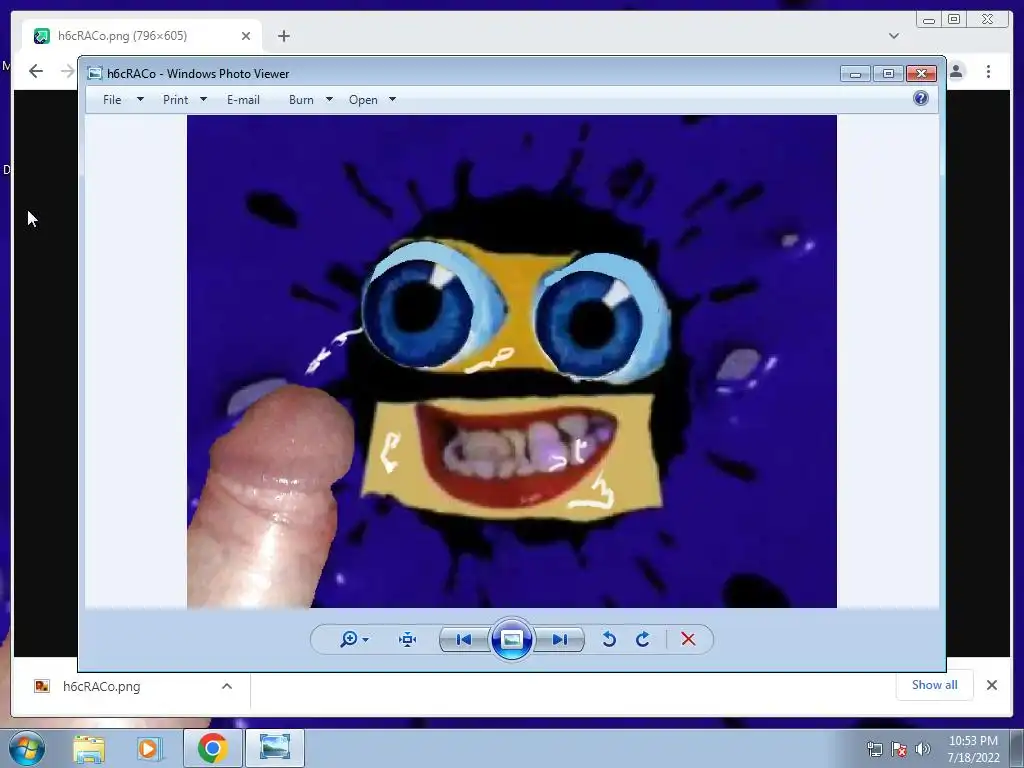Click Chrome's back arrow
Screen dimensions: 1024x768
click(x=36, y=71)
